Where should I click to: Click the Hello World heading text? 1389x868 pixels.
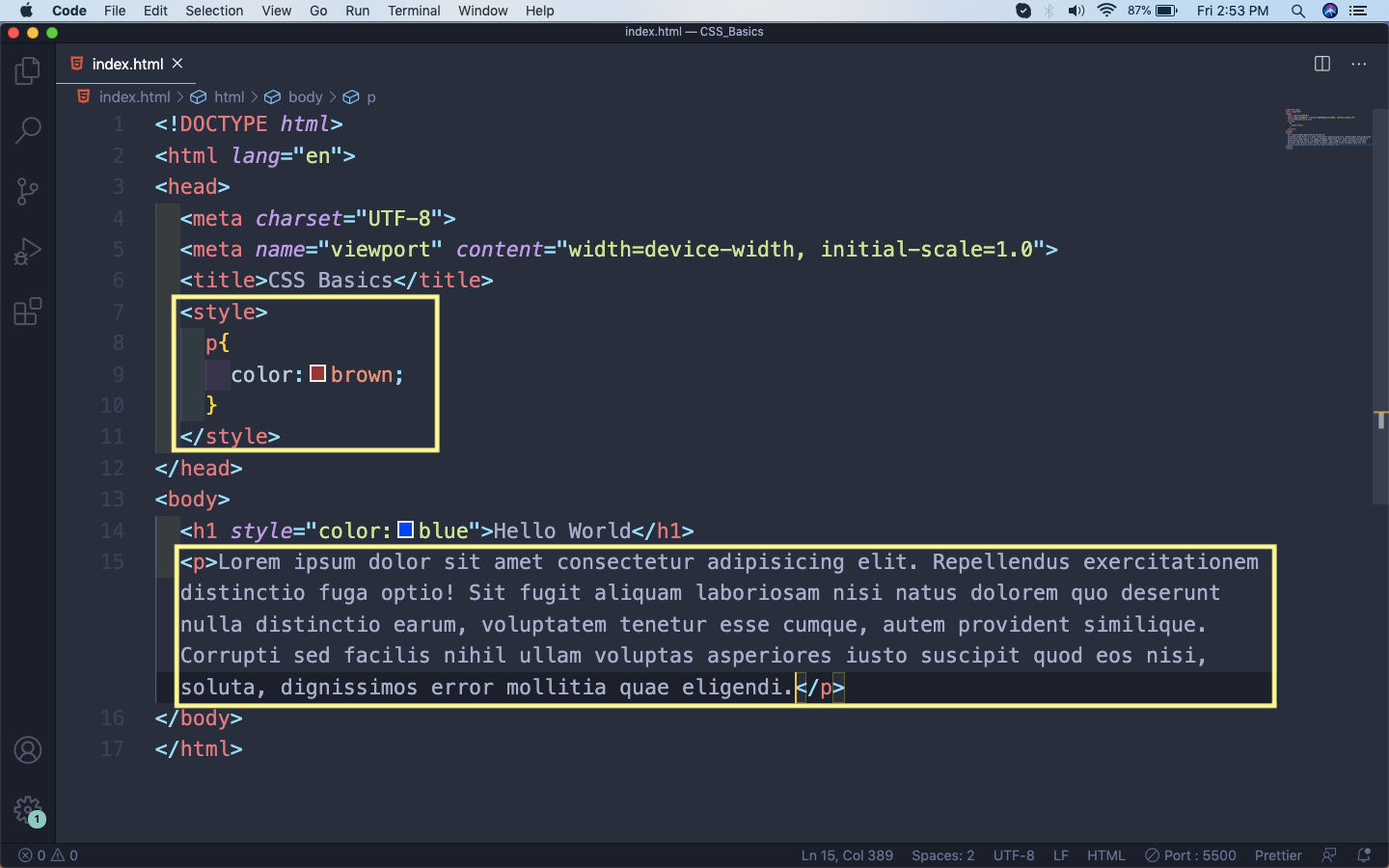click(562, 530)
